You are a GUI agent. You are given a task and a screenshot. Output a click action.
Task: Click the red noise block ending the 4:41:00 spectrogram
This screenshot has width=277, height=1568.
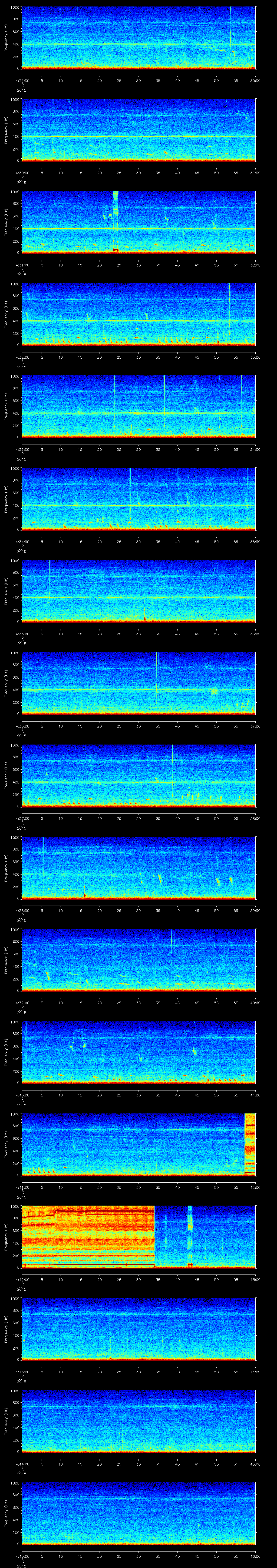[250, 1144]
